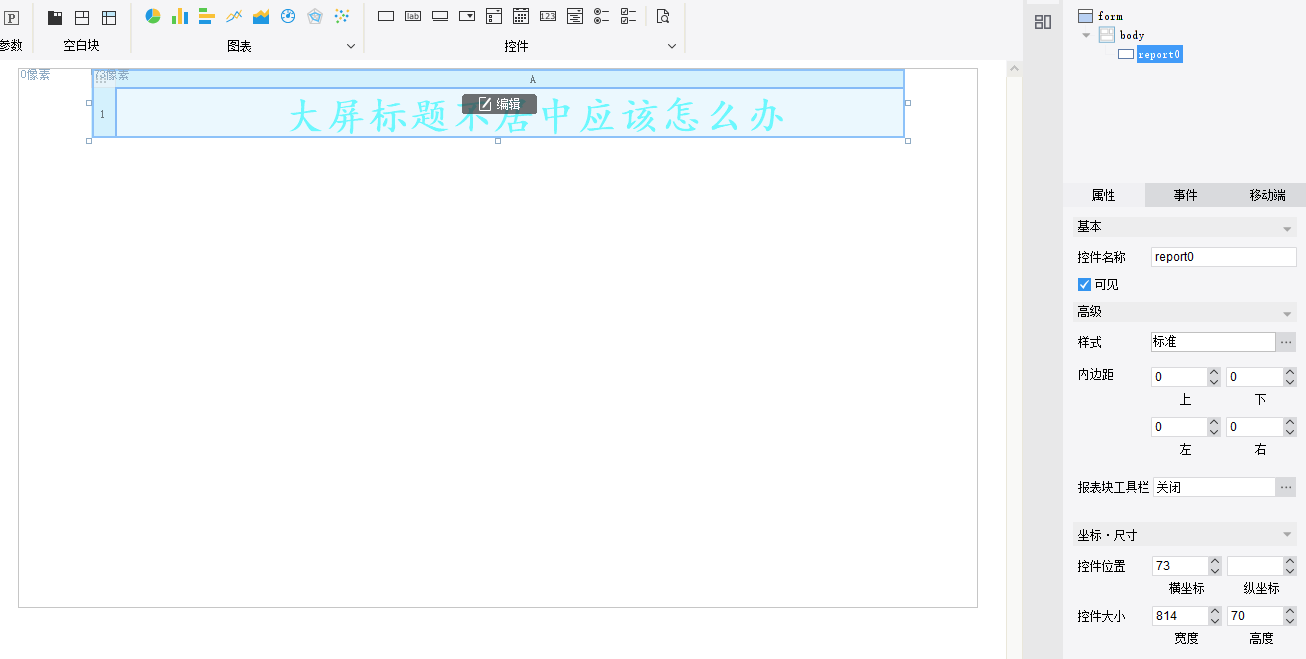
Task: Collapse the body tree node
Action: coord(1086,35)
